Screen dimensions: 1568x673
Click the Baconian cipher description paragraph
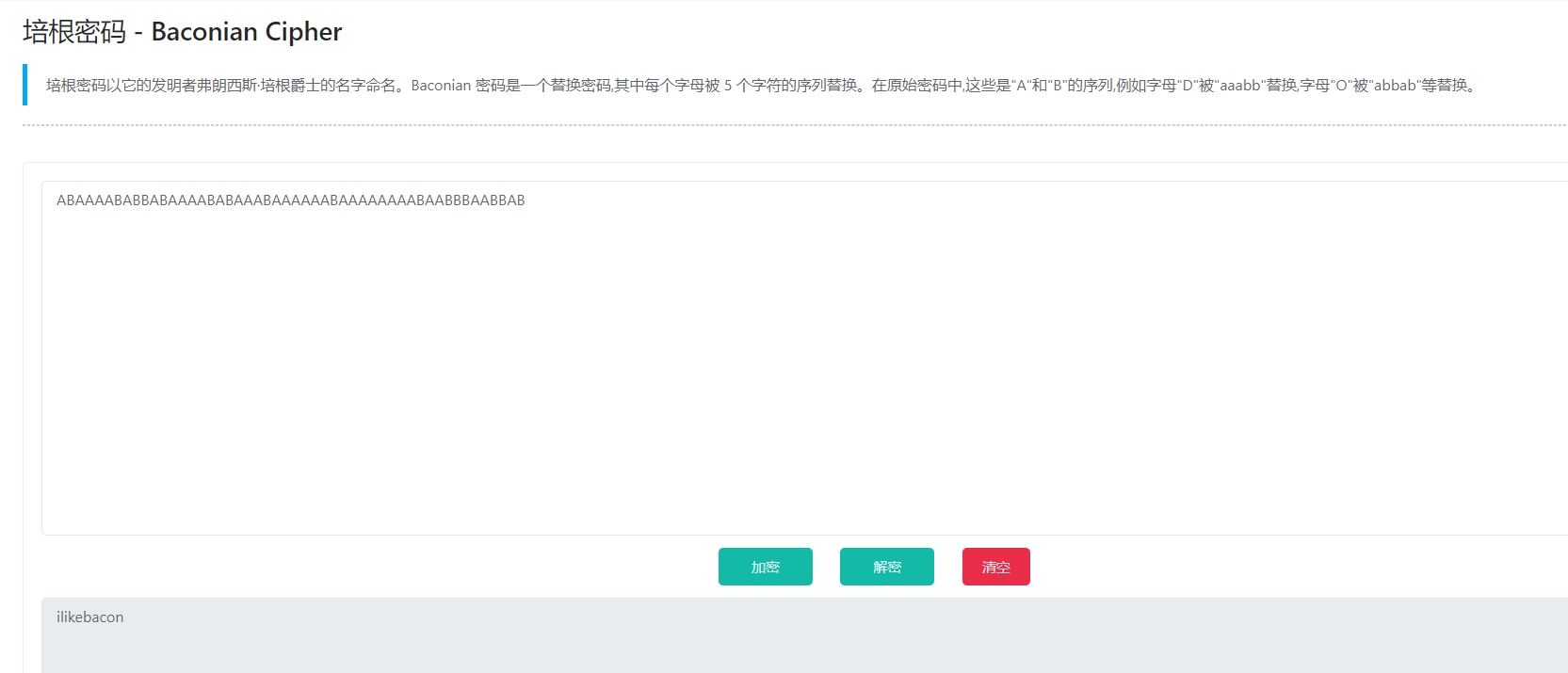click(761, 86)
